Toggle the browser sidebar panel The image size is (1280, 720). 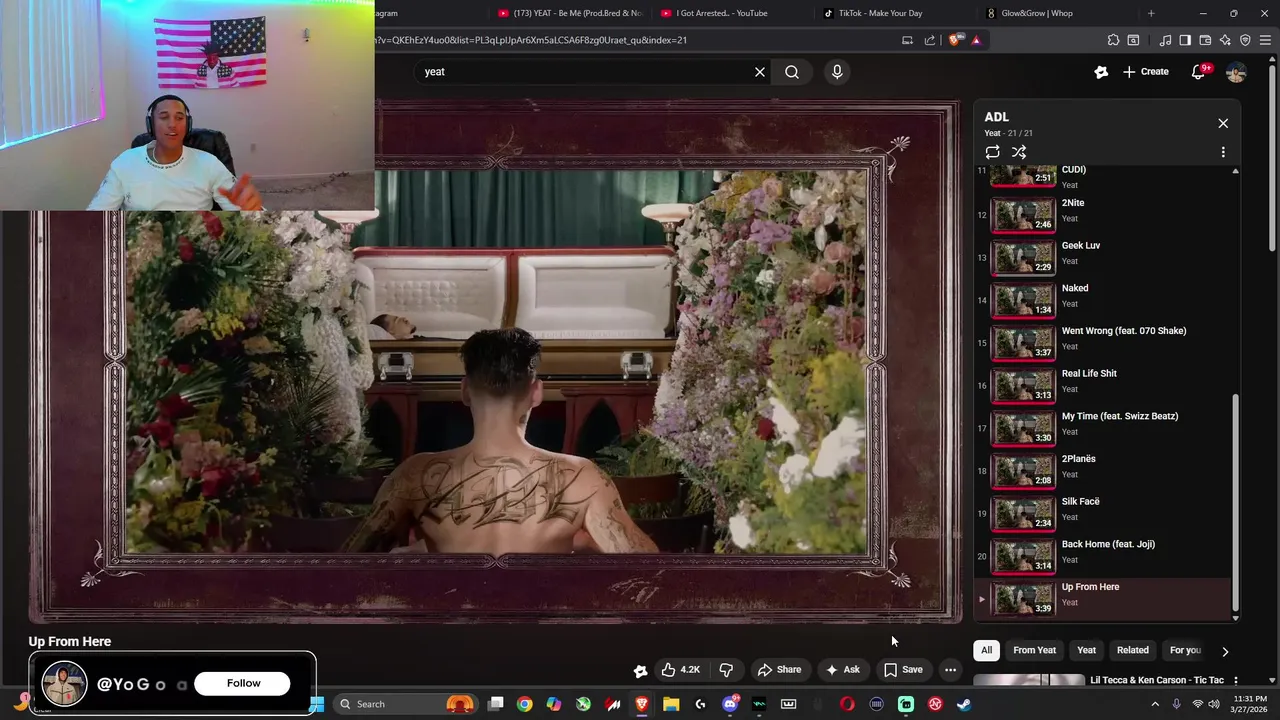click(x=1185, y=40)
